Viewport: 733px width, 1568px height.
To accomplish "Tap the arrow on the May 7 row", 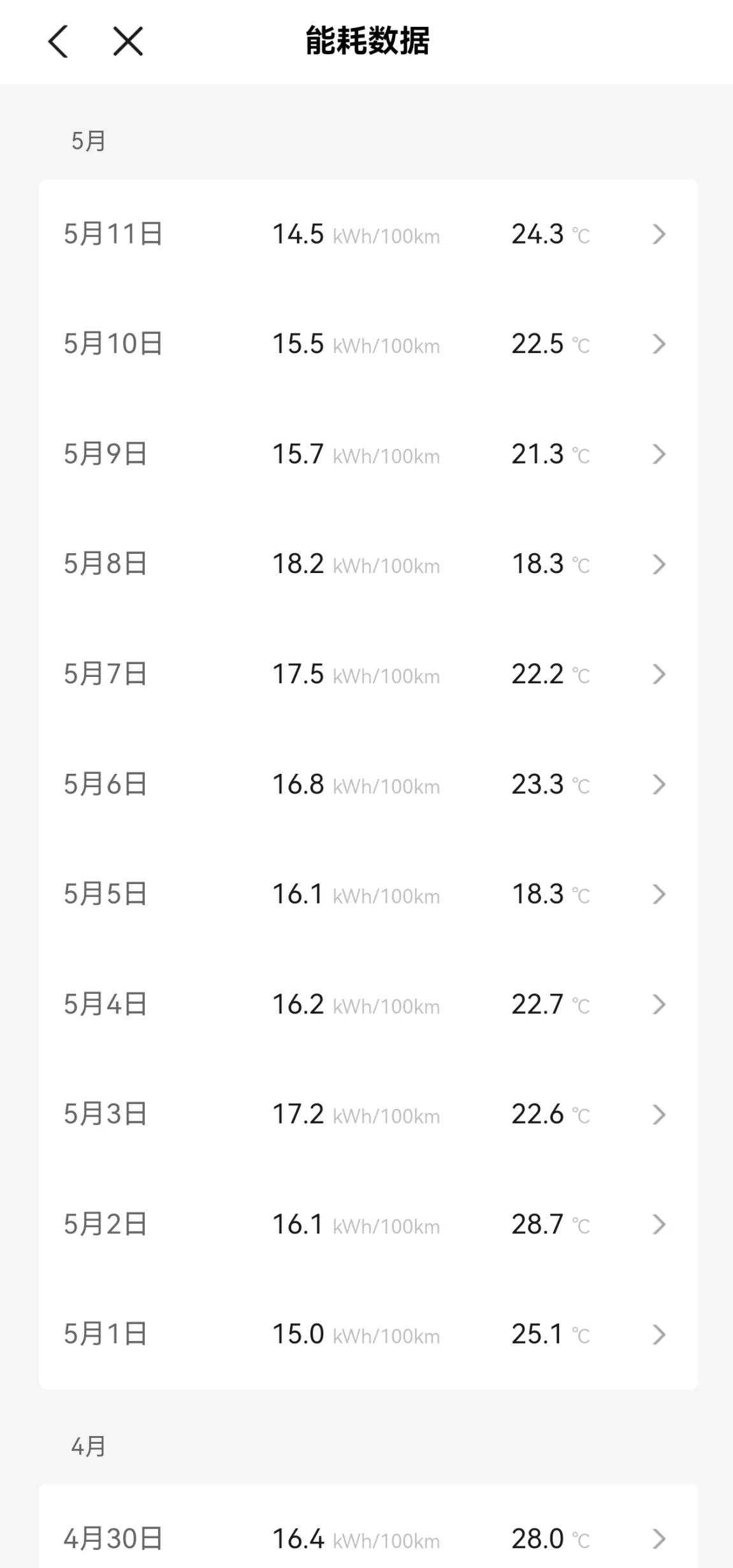I will (x=659, y=674).
